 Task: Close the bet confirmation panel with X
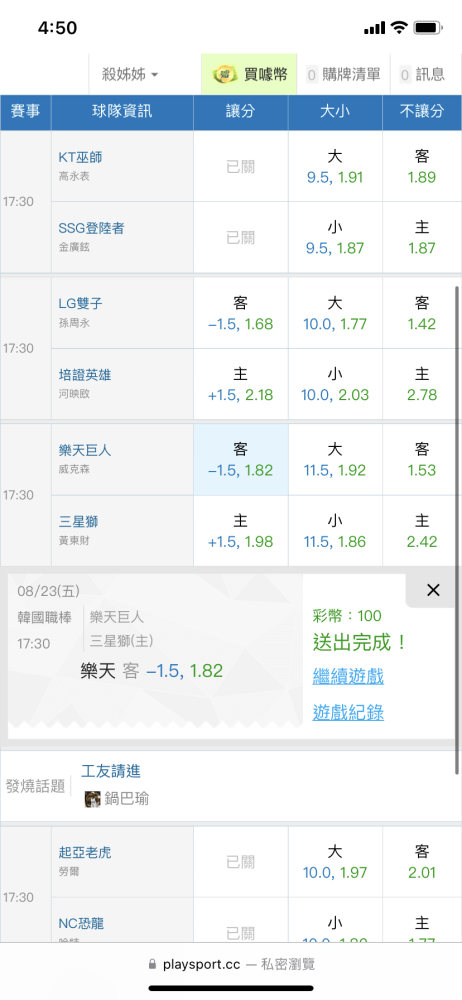point(433,591)
